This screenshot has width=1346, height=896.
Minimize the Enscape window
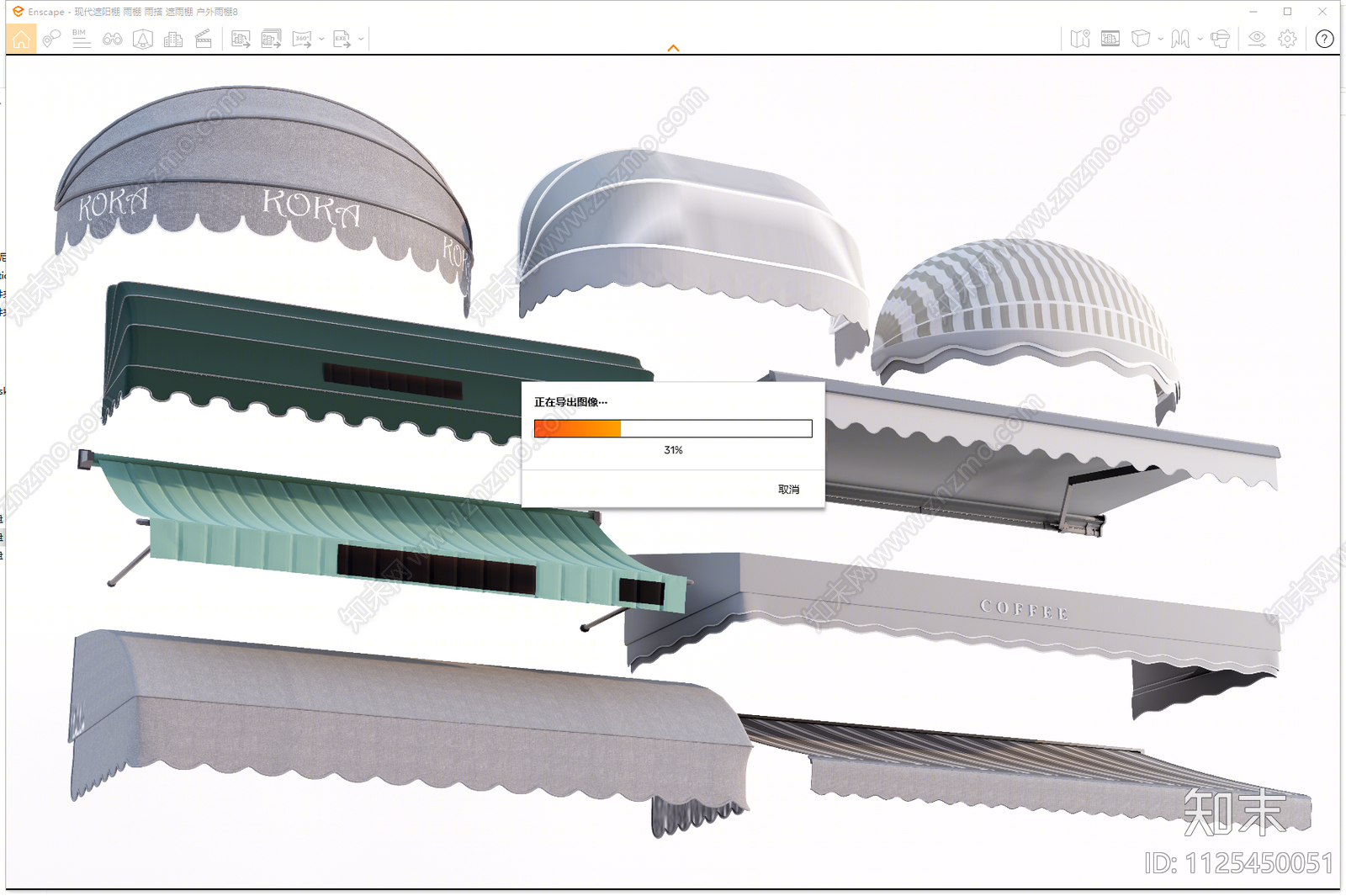[x=1253, y=12]
